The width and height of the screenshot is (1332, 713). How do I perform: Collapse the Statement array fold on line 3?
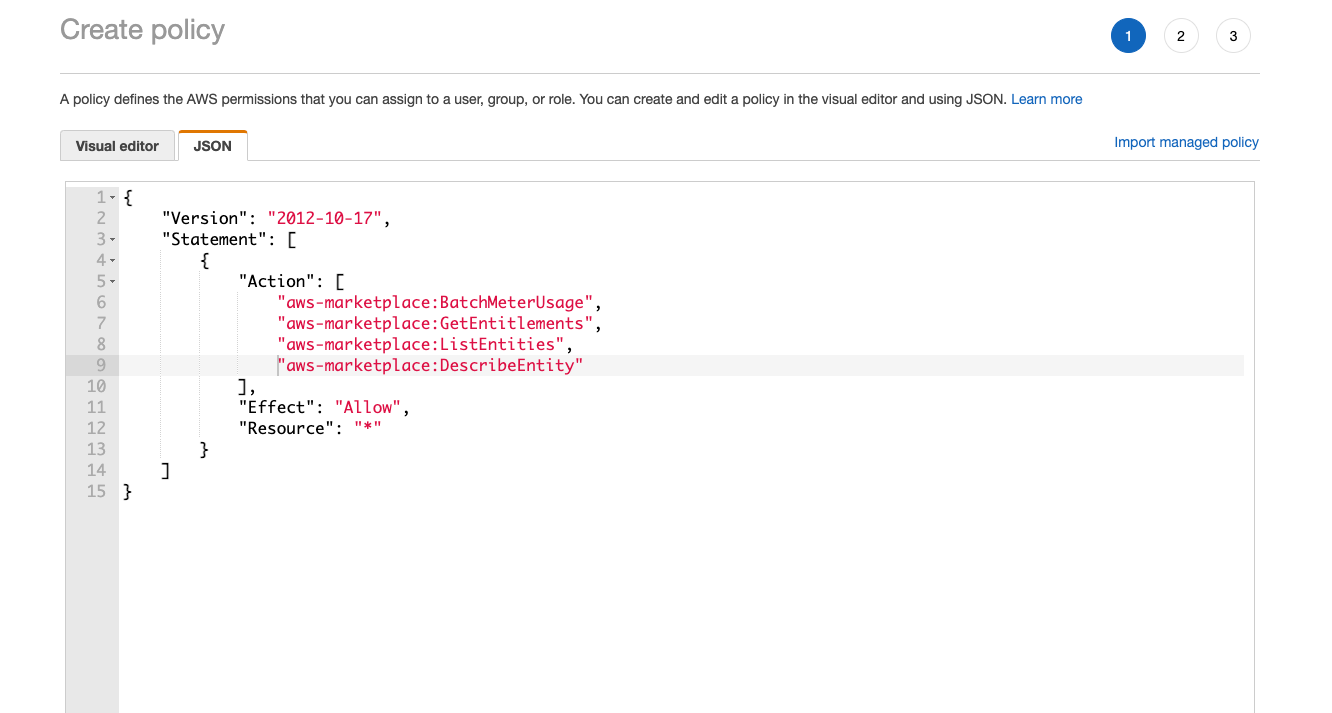(113, 240)
